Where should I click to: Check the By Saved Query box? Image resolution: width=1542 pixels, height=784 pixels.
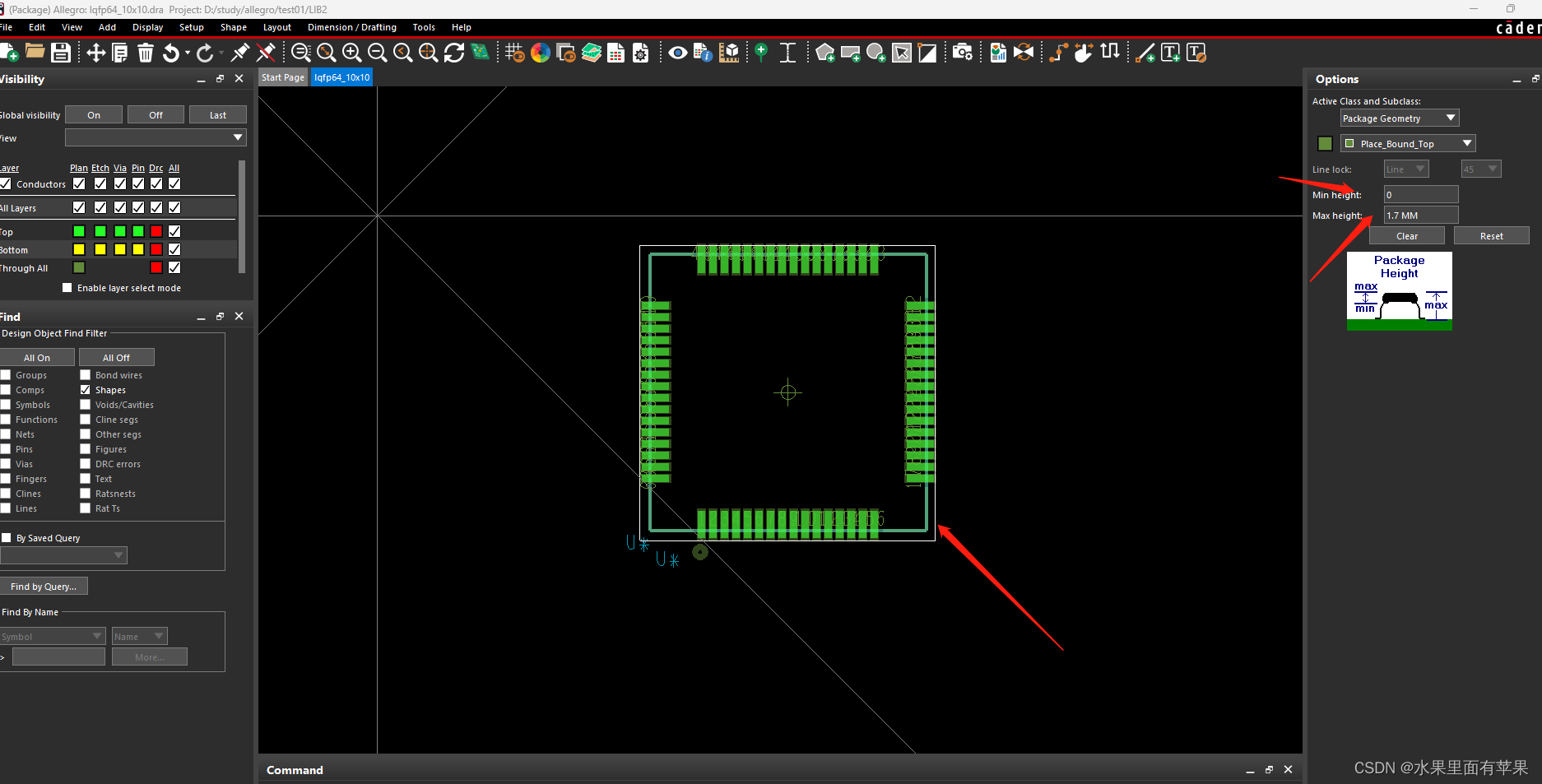pyautogui.click(x=7, y=538)
